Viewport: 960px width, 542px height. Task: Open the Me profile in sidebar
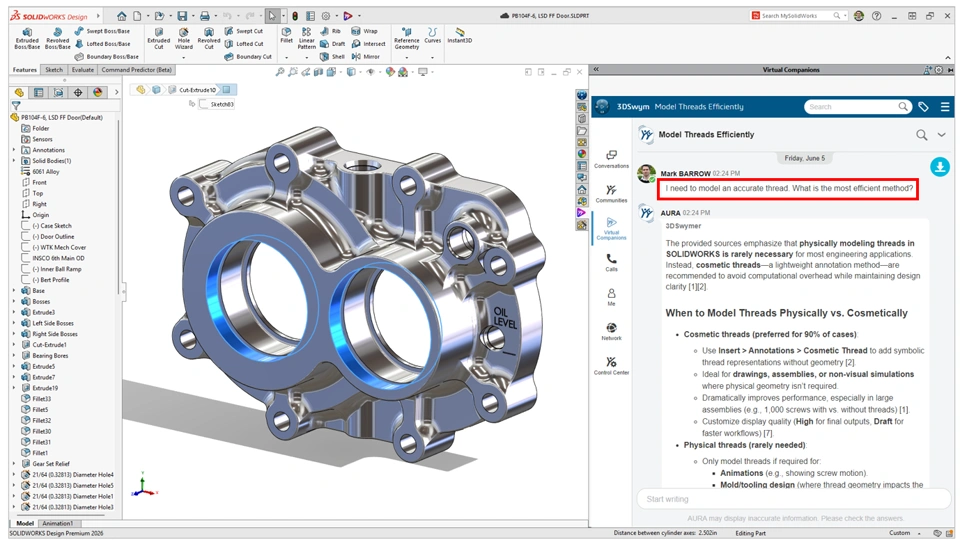coord(611,297)
